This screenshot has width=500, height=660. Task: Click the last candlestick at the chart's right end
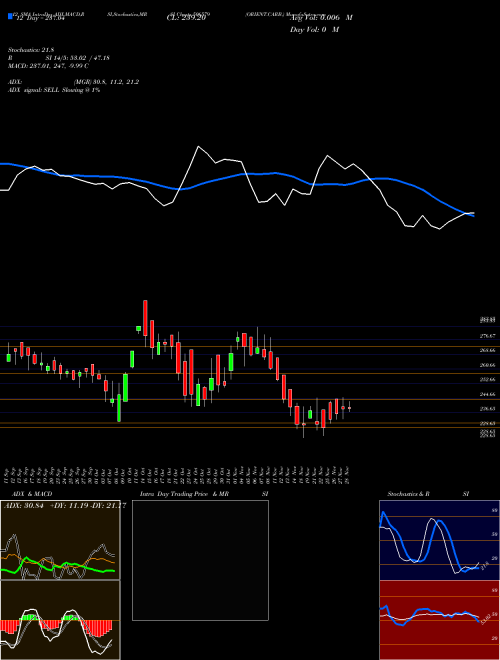[x=349, y=407]
